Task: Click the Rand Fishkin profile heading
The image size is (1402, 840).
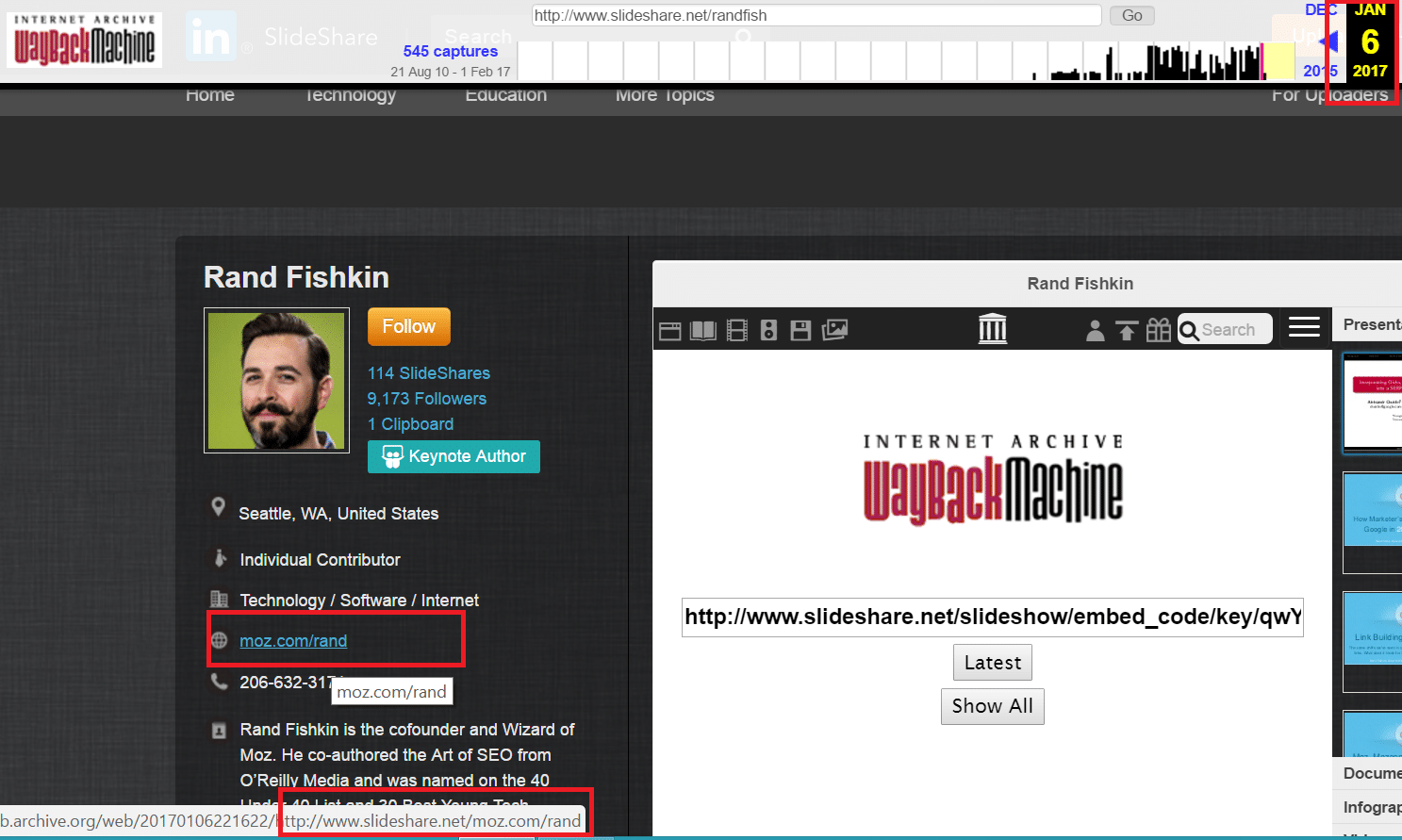Action: (296, 277)
